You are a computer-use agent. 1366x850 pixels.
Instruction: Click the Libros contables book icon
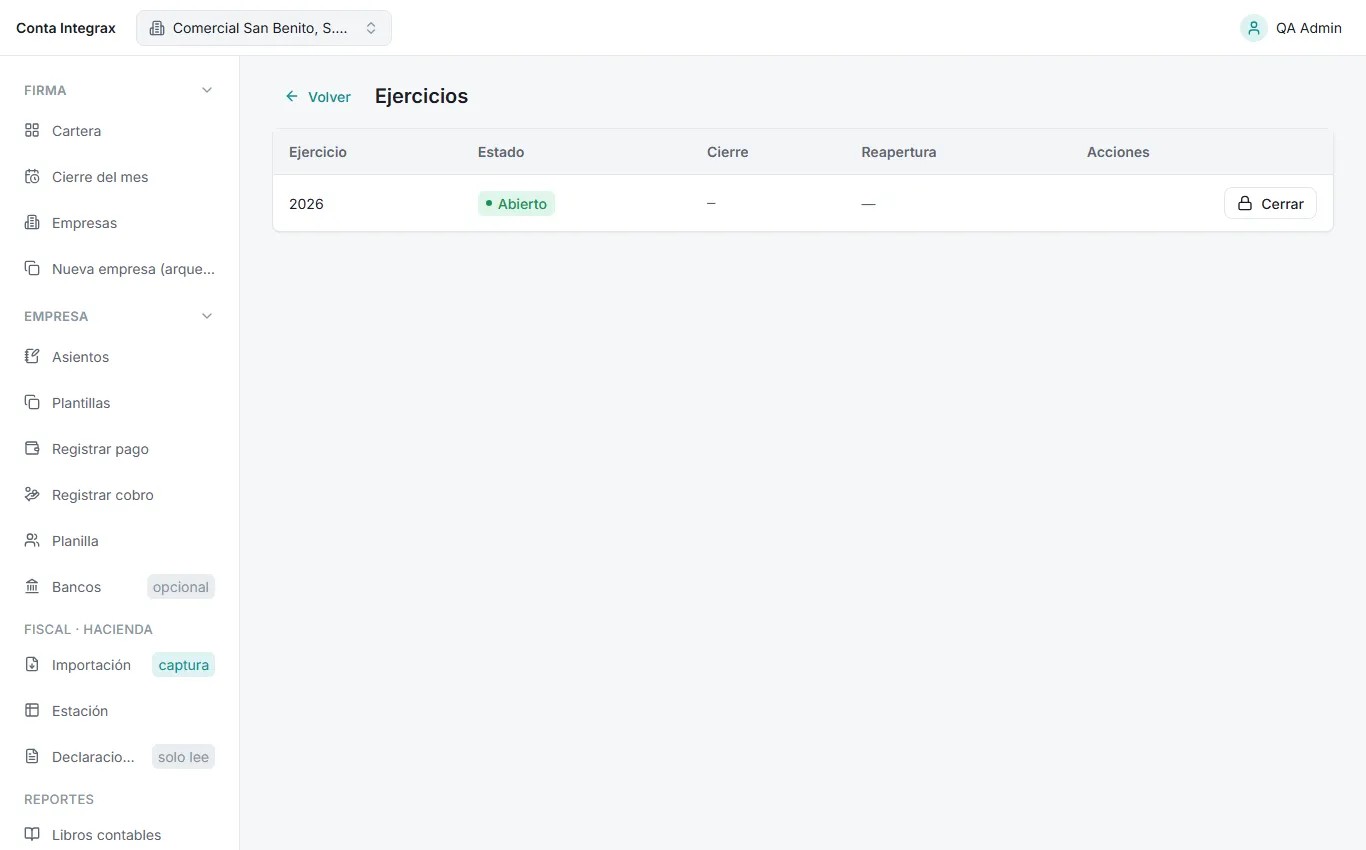32,835
